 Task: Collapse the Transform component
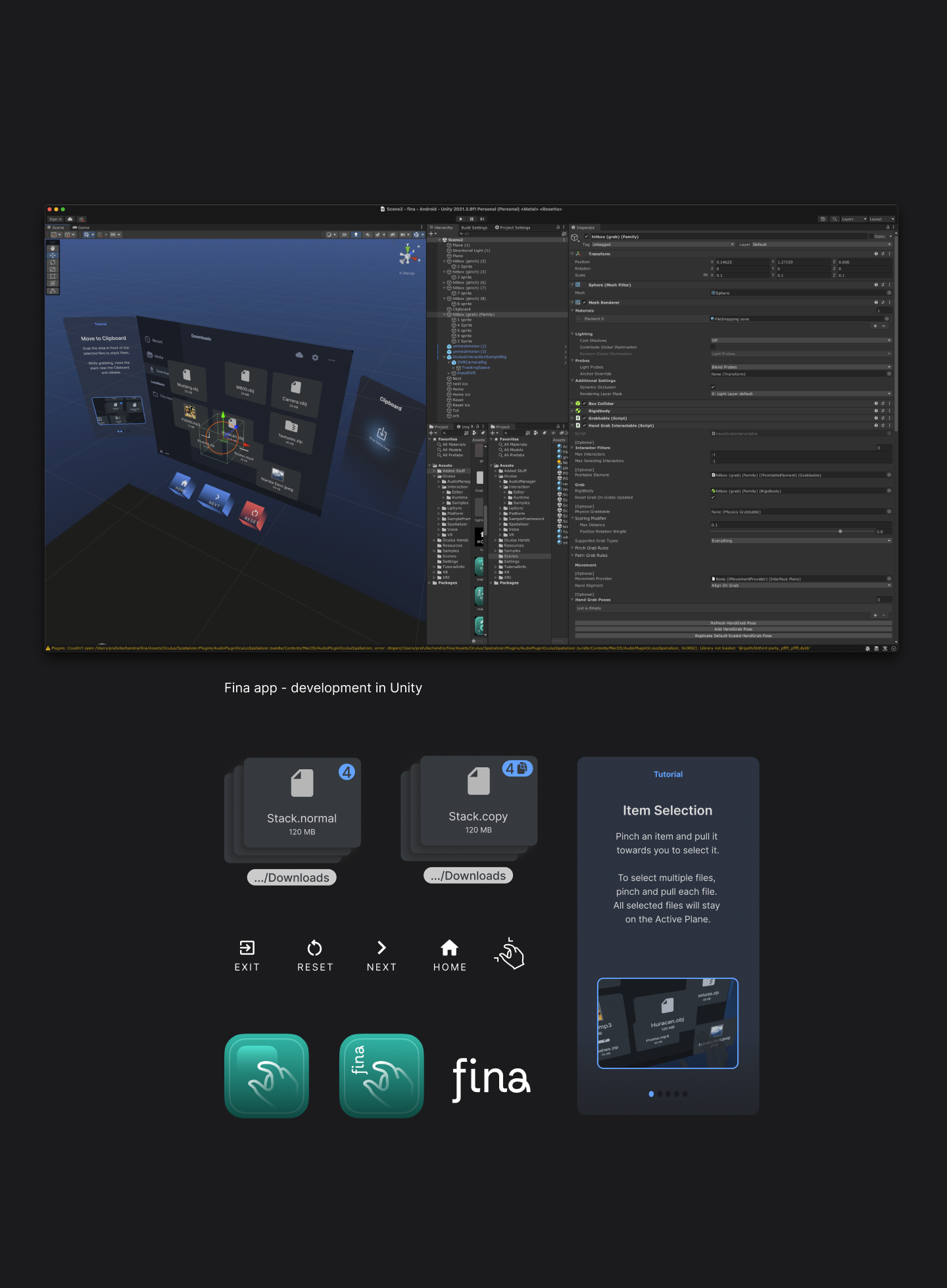[x=572, y=254]
